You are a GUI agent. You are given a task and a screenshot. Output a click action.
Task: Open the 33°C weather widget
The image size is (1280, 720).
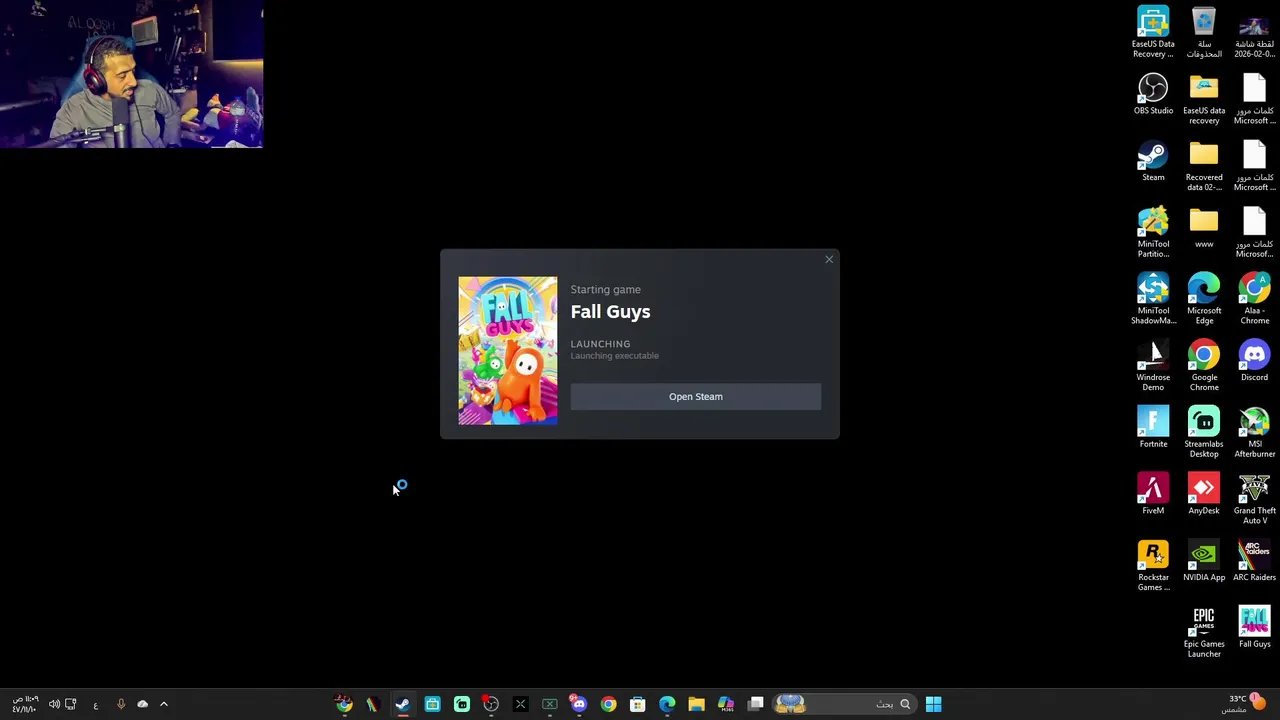1246,704
